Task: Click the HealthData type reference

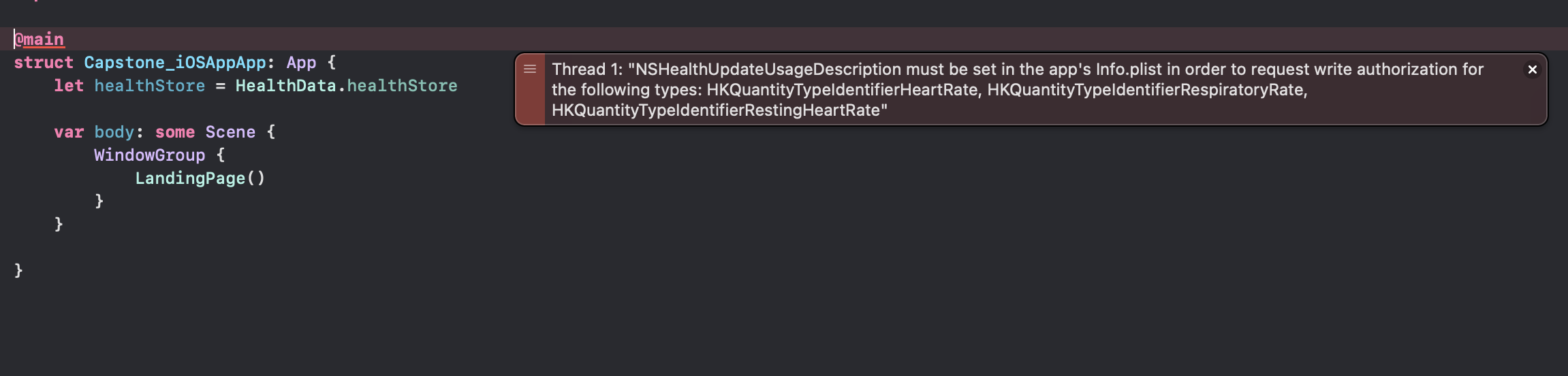Action: click(x=285, y=86)
